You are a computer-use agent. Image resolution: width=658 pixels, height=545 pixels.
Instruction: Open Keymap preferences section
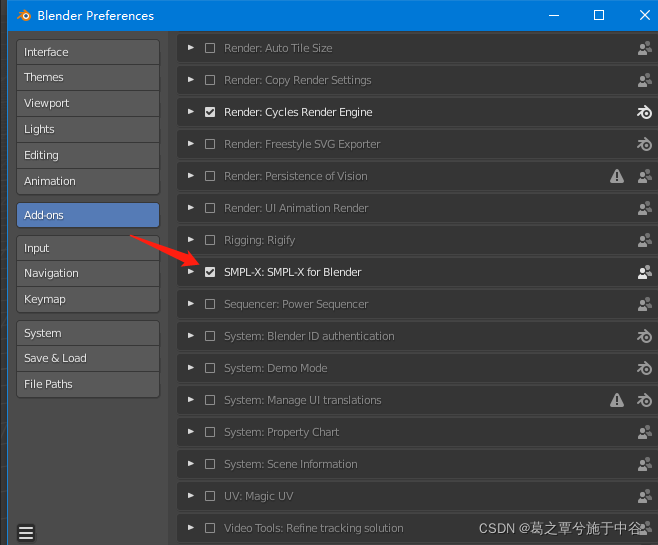88,300
